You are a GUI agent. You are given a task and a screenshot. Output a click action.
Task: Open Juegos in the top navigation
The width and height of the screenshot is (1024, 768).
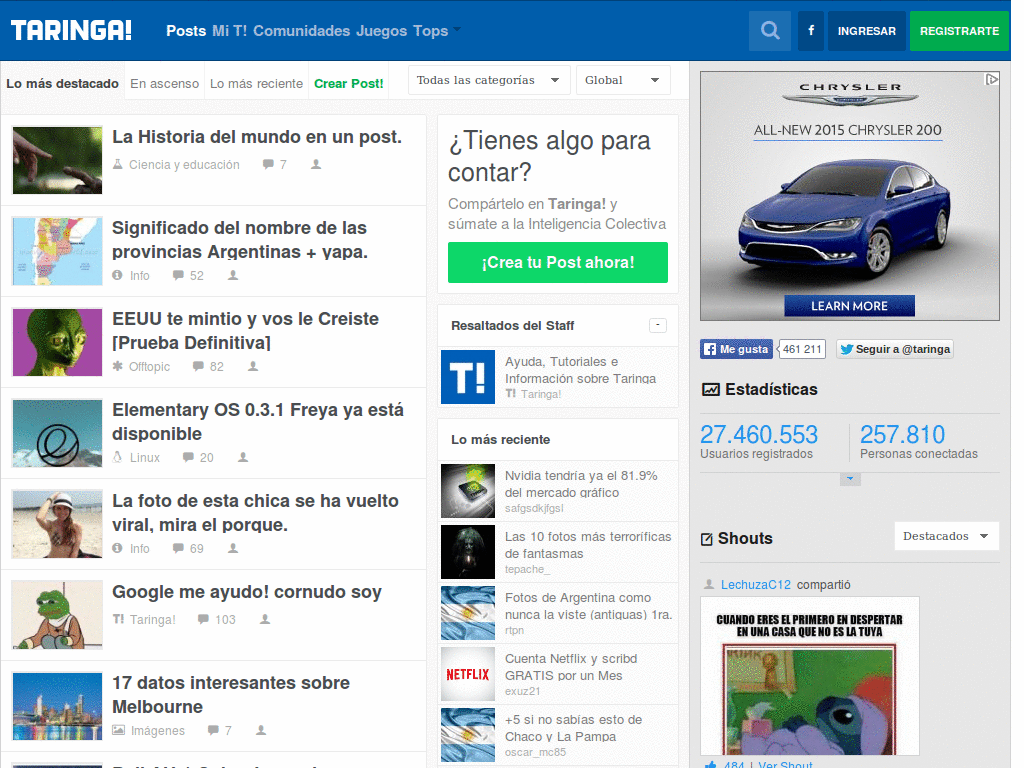(381, 31)
